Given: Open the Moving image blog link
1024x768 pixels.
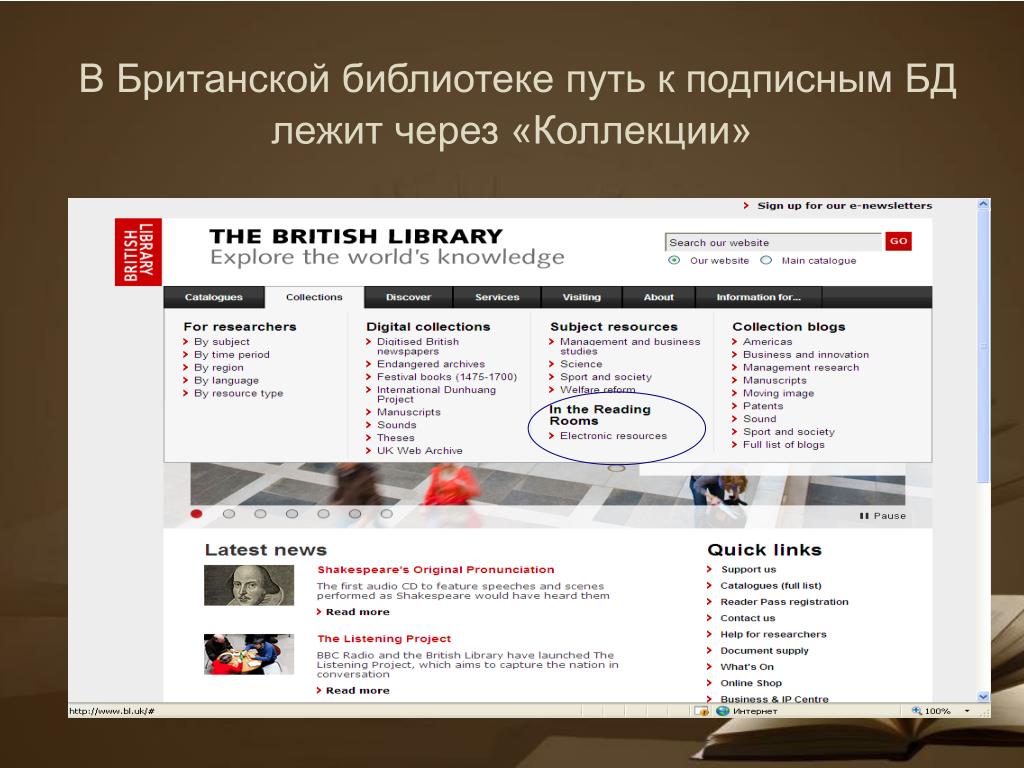Looking at the screenshot, I should 778,393.
